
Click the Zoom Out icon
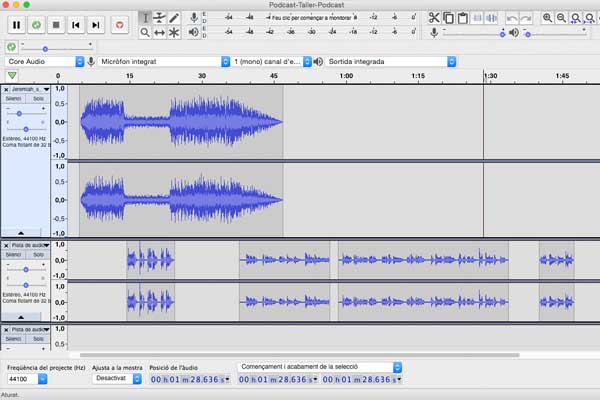(x=561, y=18)
